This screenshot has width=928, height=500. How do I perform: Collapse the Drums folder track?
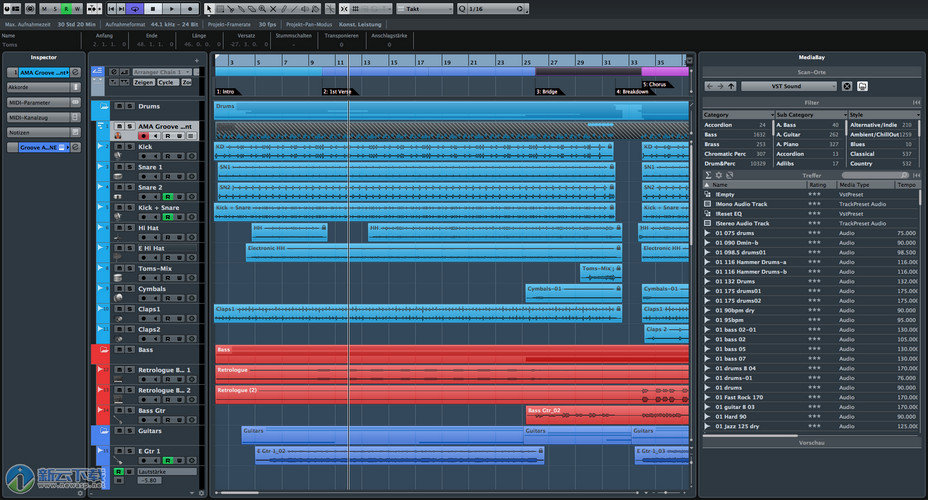[104, 107]
